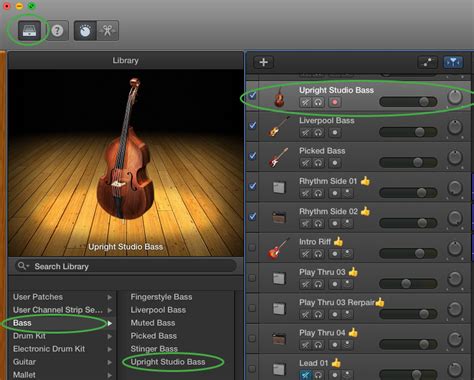Mute the Liverpool Bass track
Image resolution: width=474 pixels, height=380 pixels.
coord(305,133)
